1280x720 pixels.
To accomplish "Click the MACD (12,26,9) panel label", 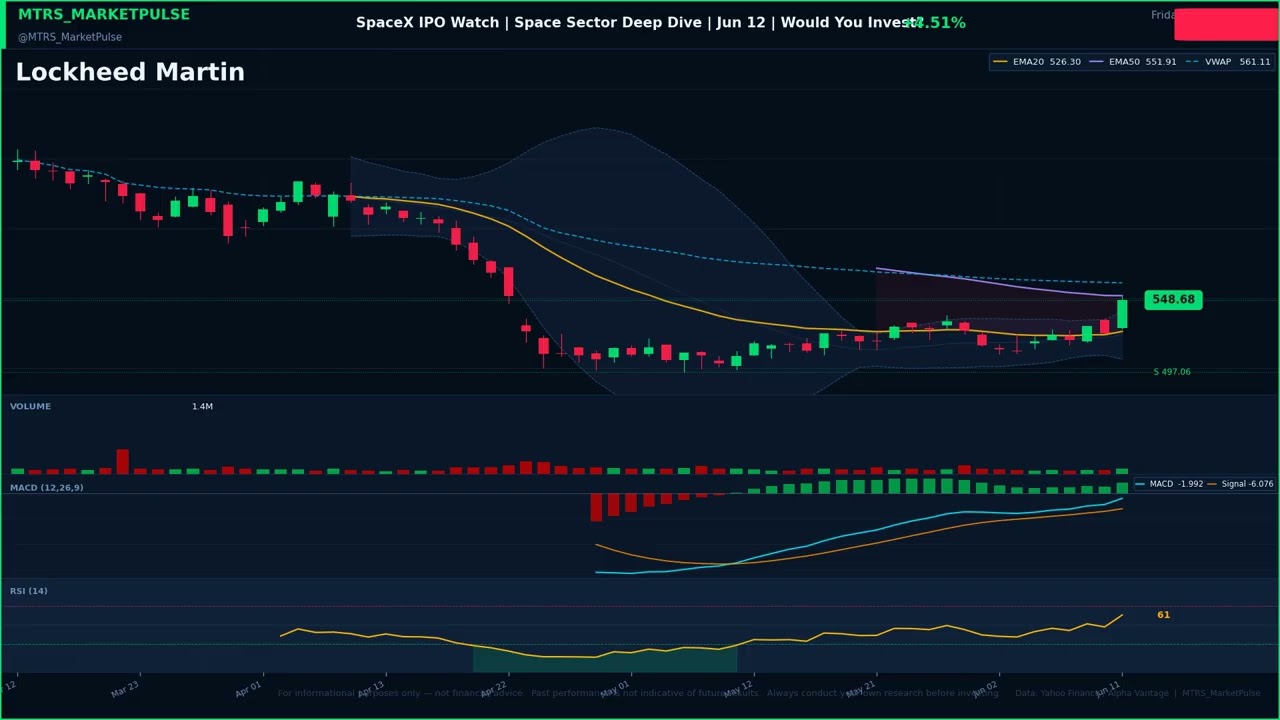I will tap(47, 488).
